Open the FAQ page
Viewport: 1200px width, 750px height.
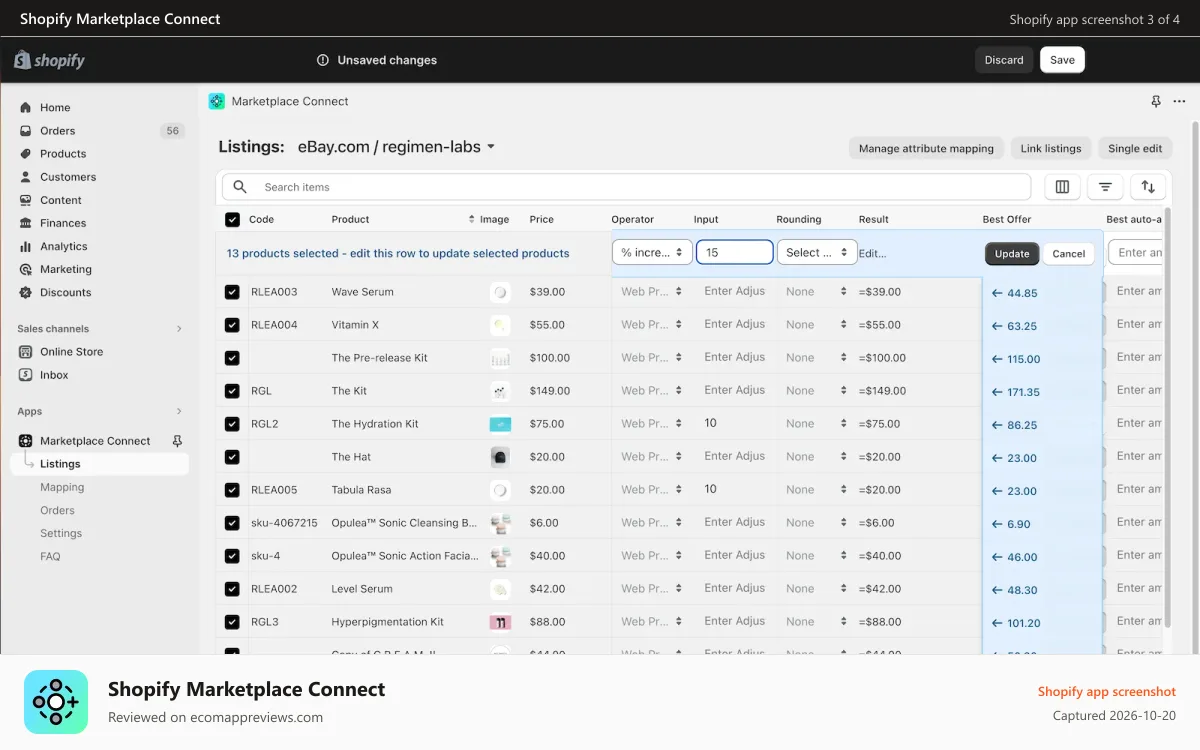click(50, 556)
